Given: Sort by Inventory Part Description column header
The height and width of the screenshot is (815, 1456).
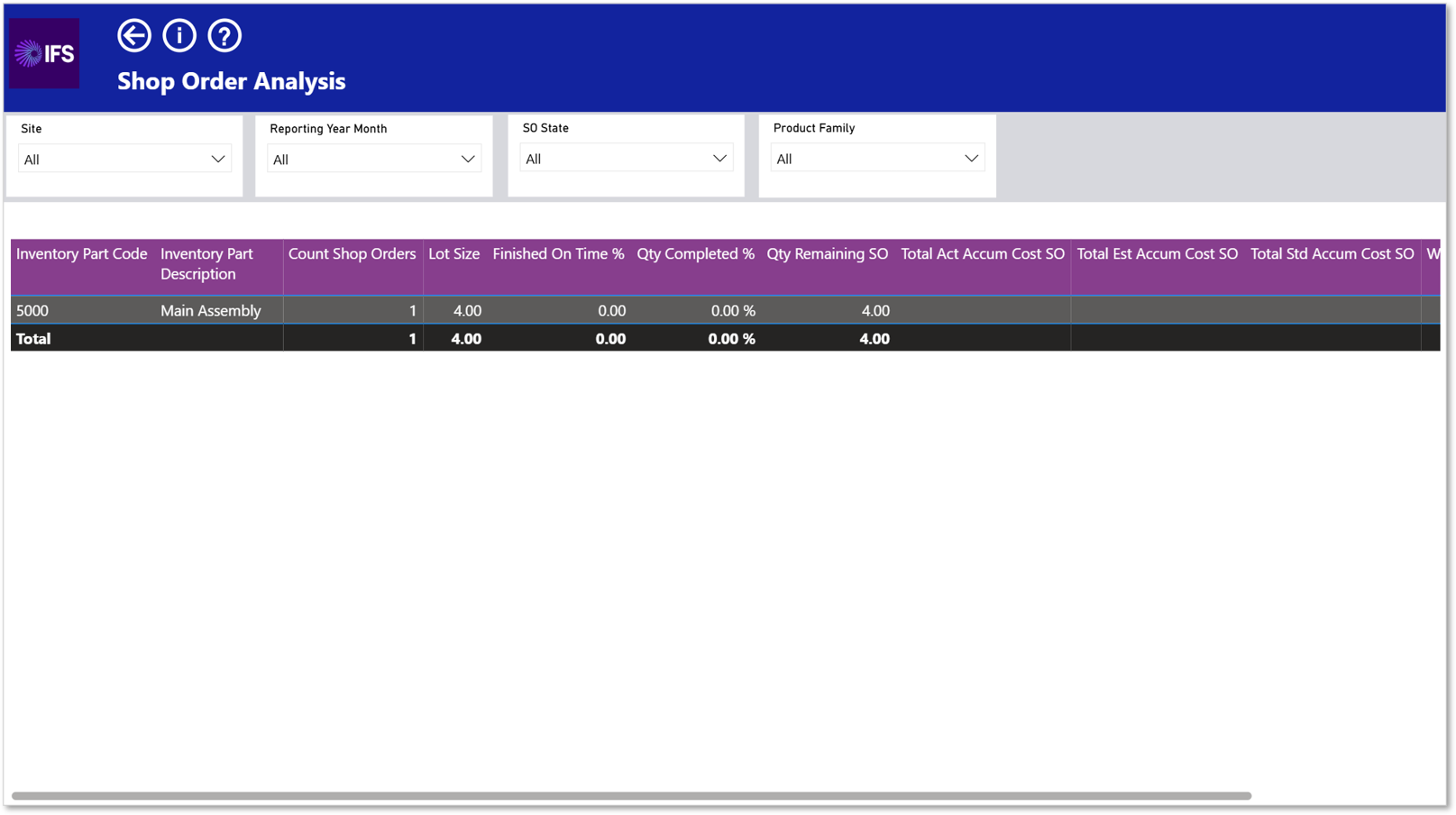Looking at the screenshot, I should click(206, 264).
